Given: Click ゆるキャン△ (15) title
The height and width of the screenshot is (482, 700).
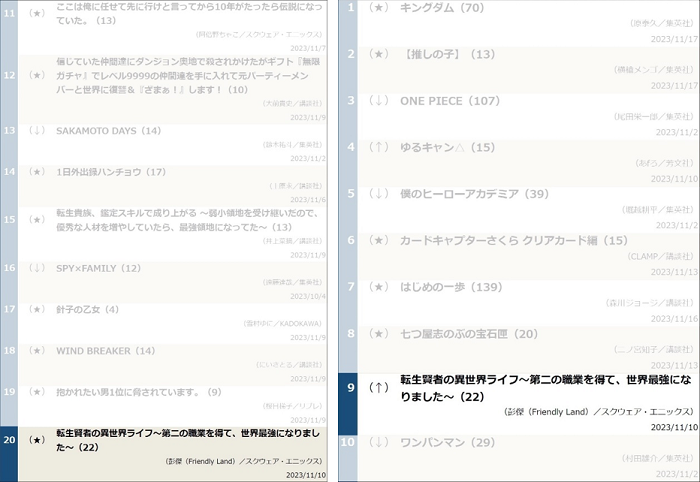Looking at the screenshot, I should pos(448,147).
